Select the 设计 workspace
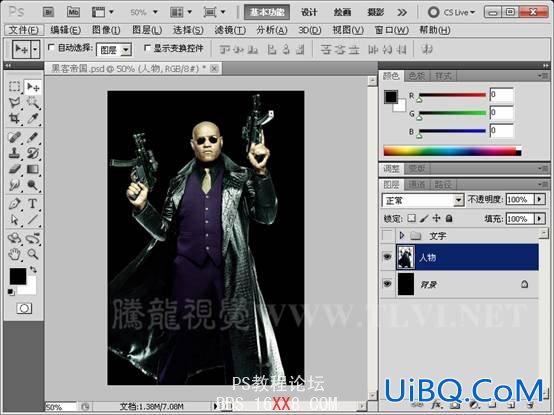 309,12
